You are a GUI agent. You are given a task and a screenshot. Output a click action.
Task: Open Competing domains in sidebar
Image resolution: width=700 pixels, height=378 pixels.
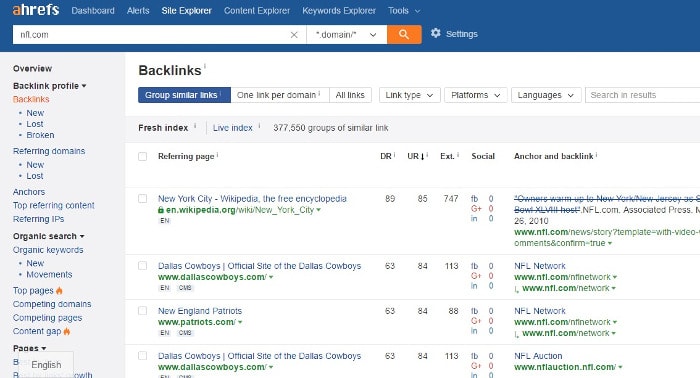click(x=52, y=304)
